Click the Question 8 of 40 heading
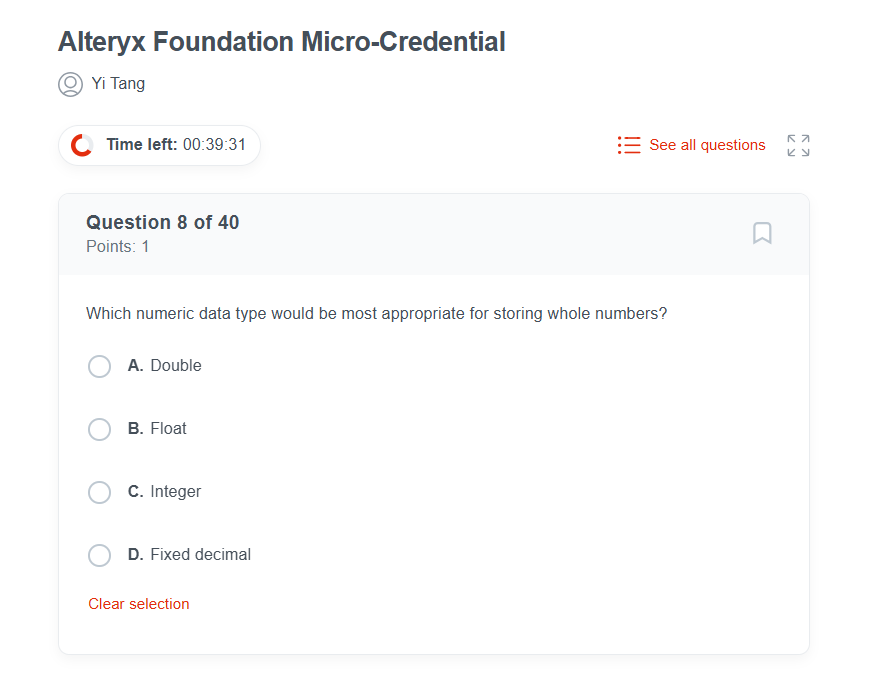880x679 pixels. (x=163, y=222)
